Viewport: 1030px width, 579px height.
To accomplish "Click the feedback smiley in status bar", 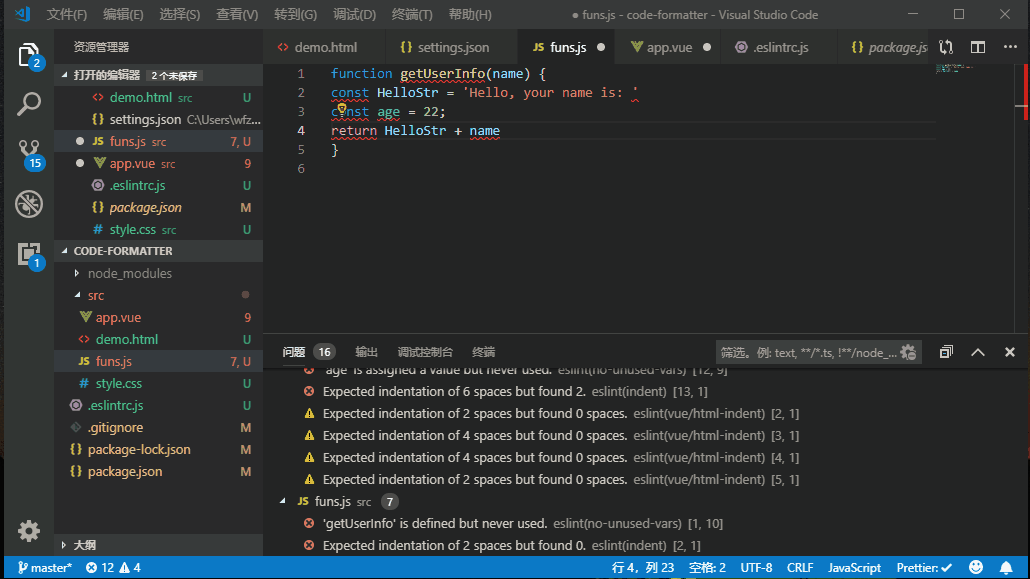I will tap(976, 567).
